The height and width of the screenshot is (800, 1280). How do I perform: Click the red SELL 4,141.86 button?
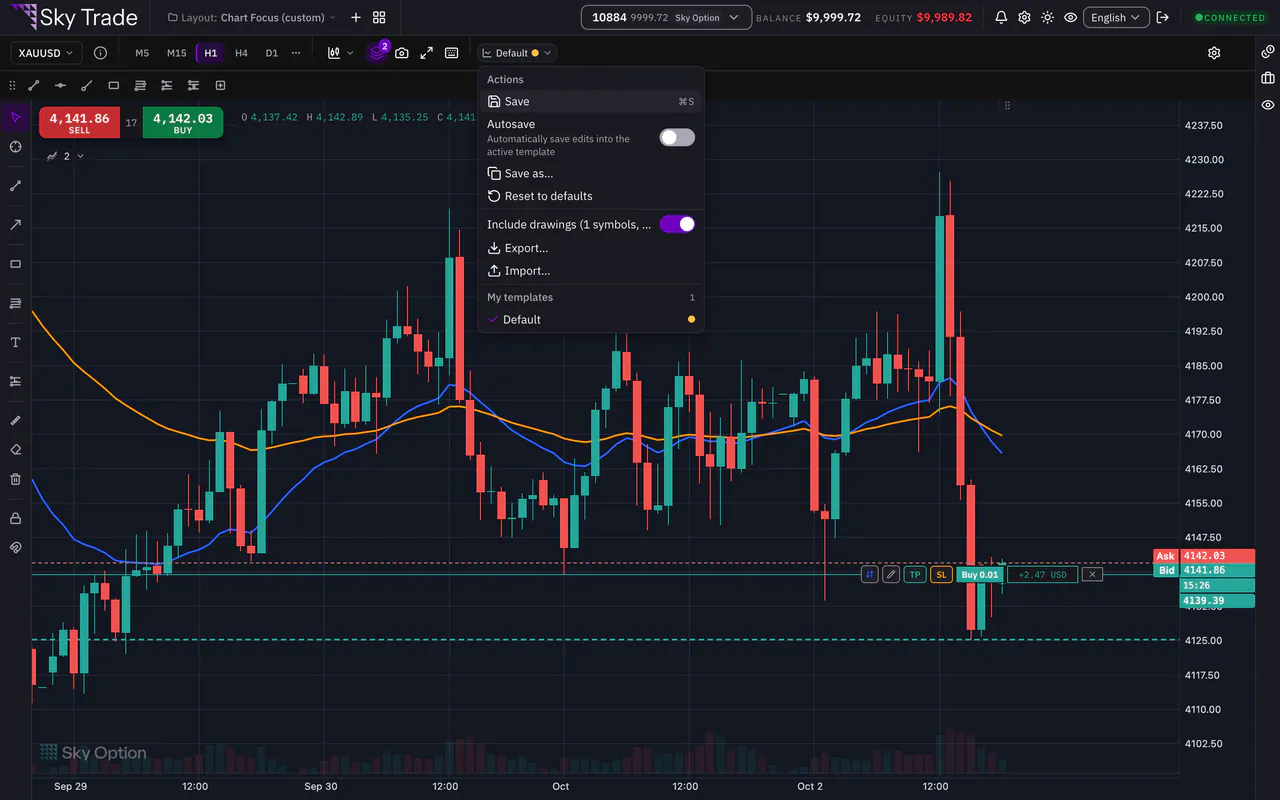click(79, 123)
